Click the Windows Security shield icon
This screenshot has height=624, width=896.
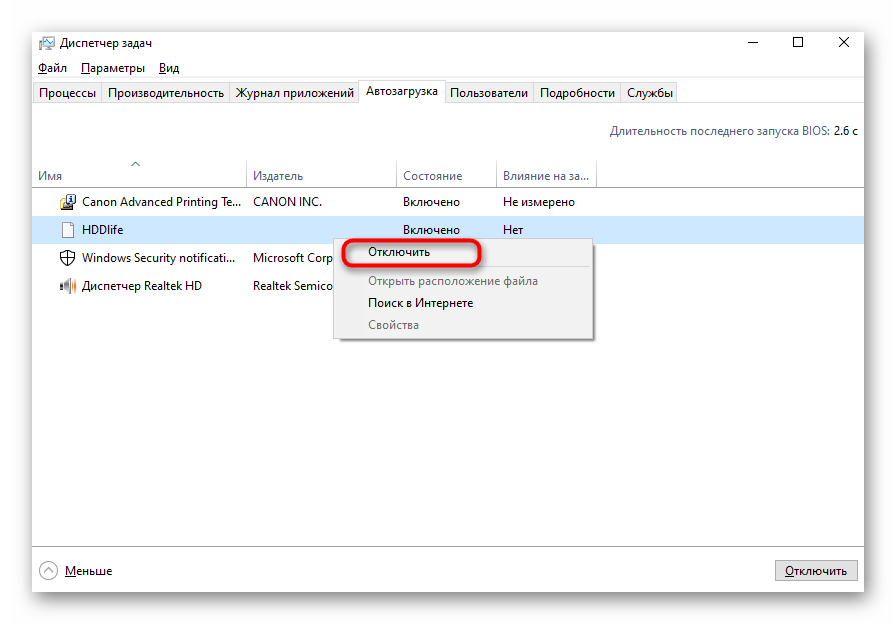pos(68,258)
